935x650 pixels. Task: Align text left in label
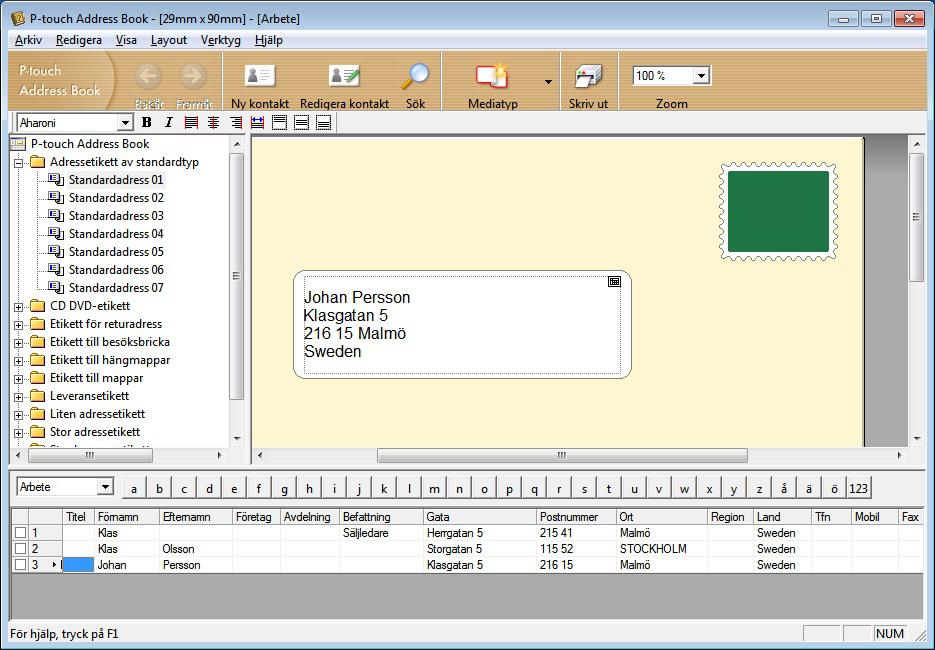(x=191, y=122)
